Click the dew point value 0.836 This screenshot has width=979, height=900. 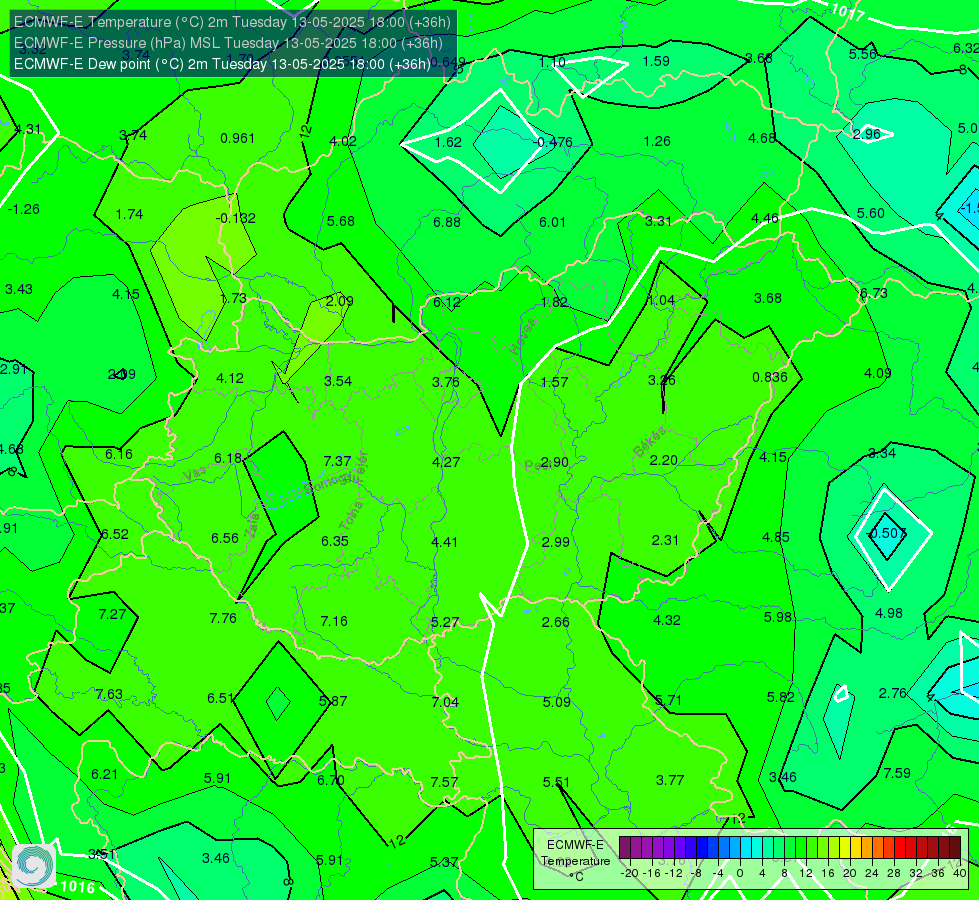(x=770, y=377)
